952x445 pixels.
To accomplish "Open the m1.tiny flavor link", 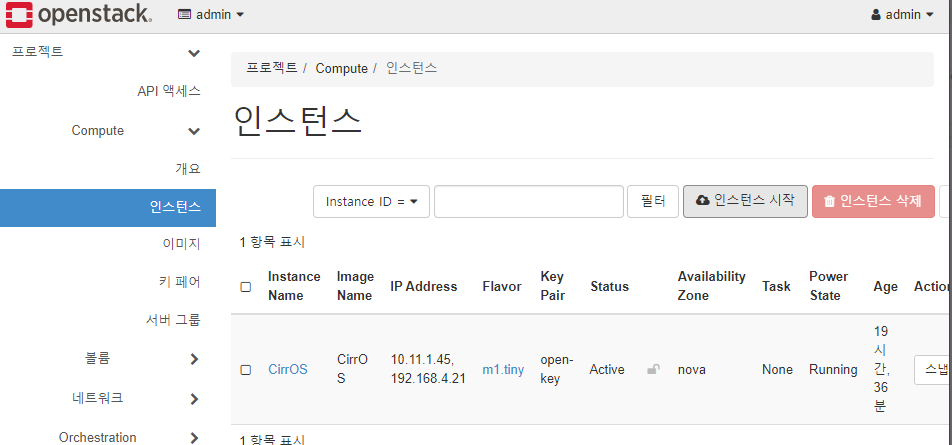I will click(x=503, y=370).
